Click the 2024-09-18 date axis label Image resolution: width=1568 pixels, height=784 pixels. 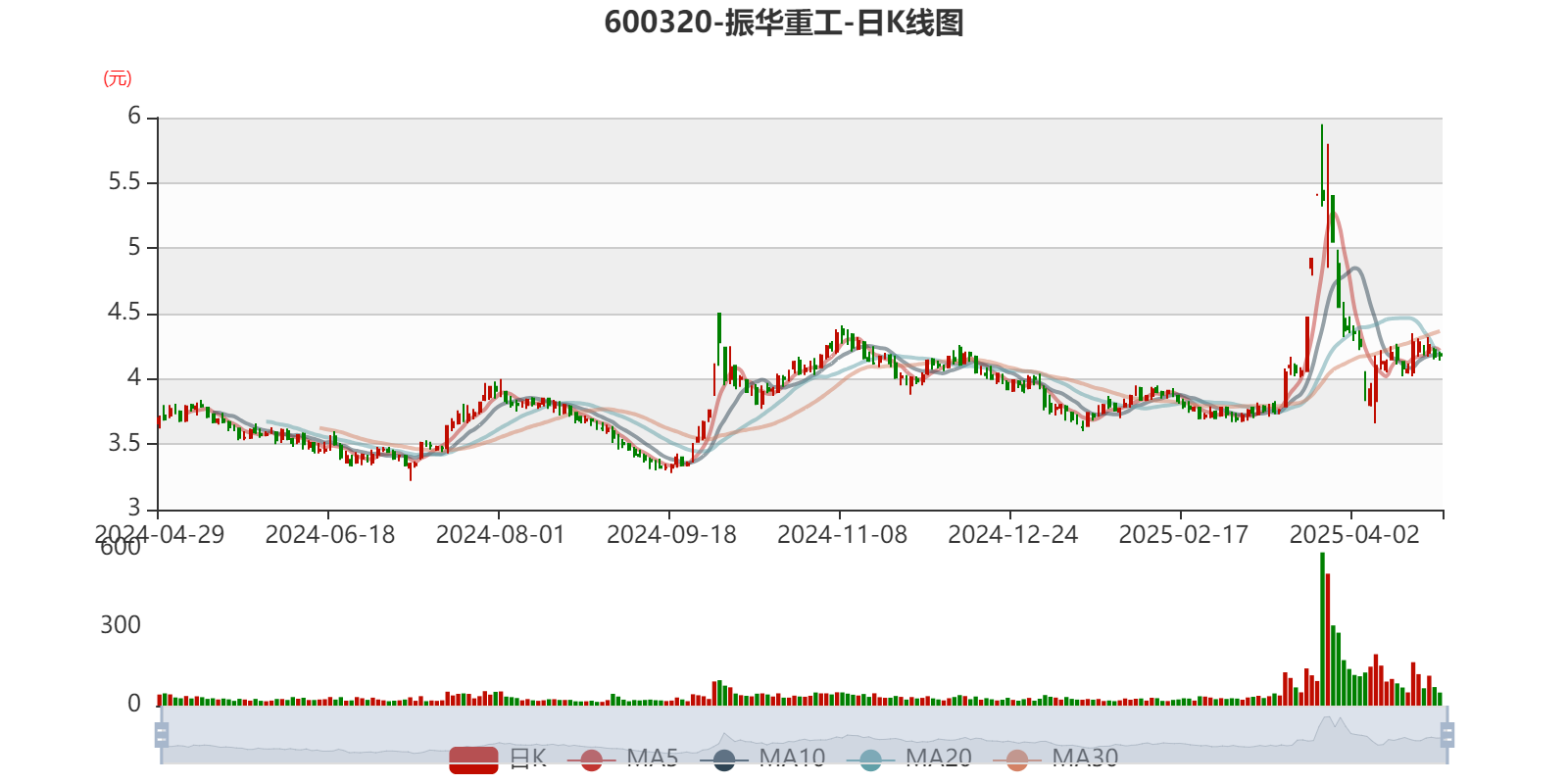pos(671,534)
